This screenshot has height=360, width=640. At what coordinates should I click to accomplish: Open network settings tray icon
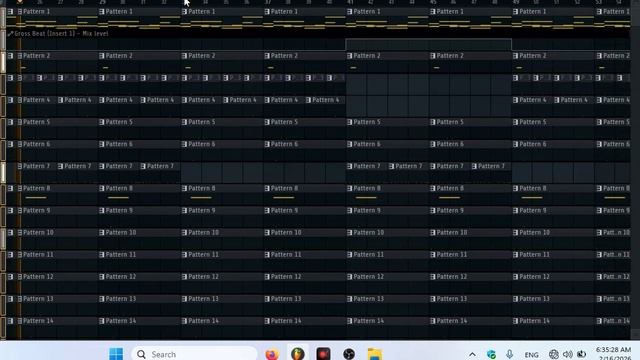tap(553, 354)
